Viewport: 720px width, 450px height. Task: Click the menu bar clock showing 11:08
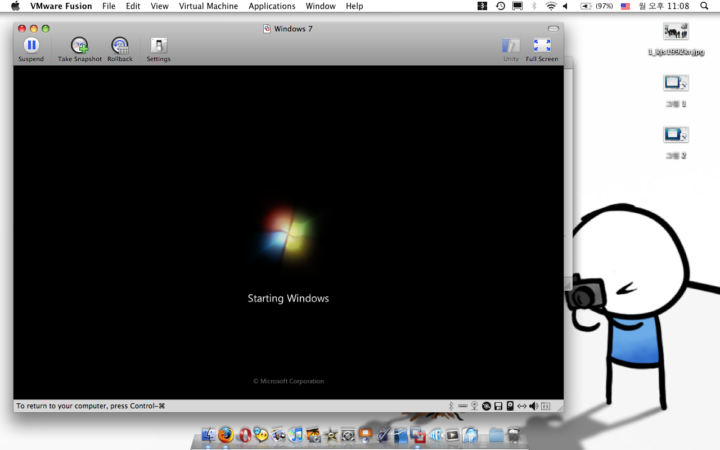tap(664, 6)
